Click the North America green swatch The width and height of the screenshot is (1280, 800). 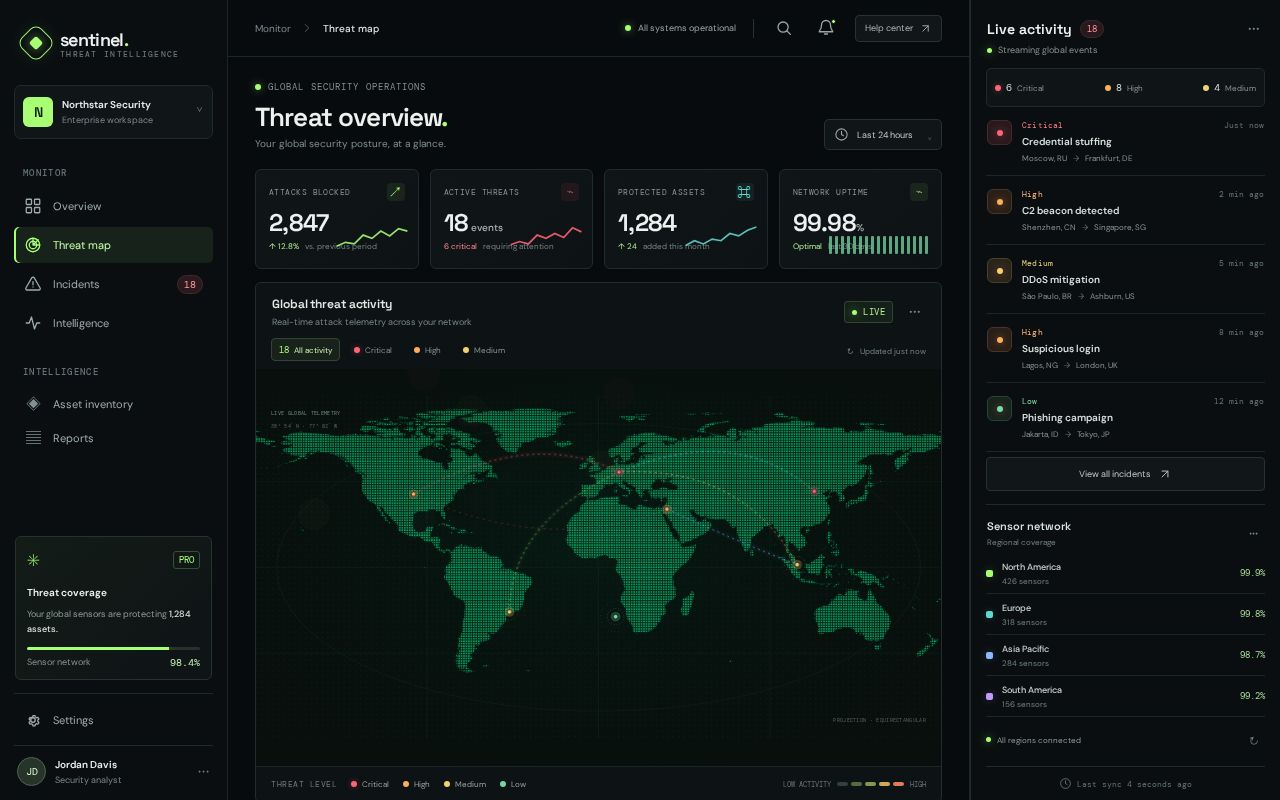click(x=990, y=574)
